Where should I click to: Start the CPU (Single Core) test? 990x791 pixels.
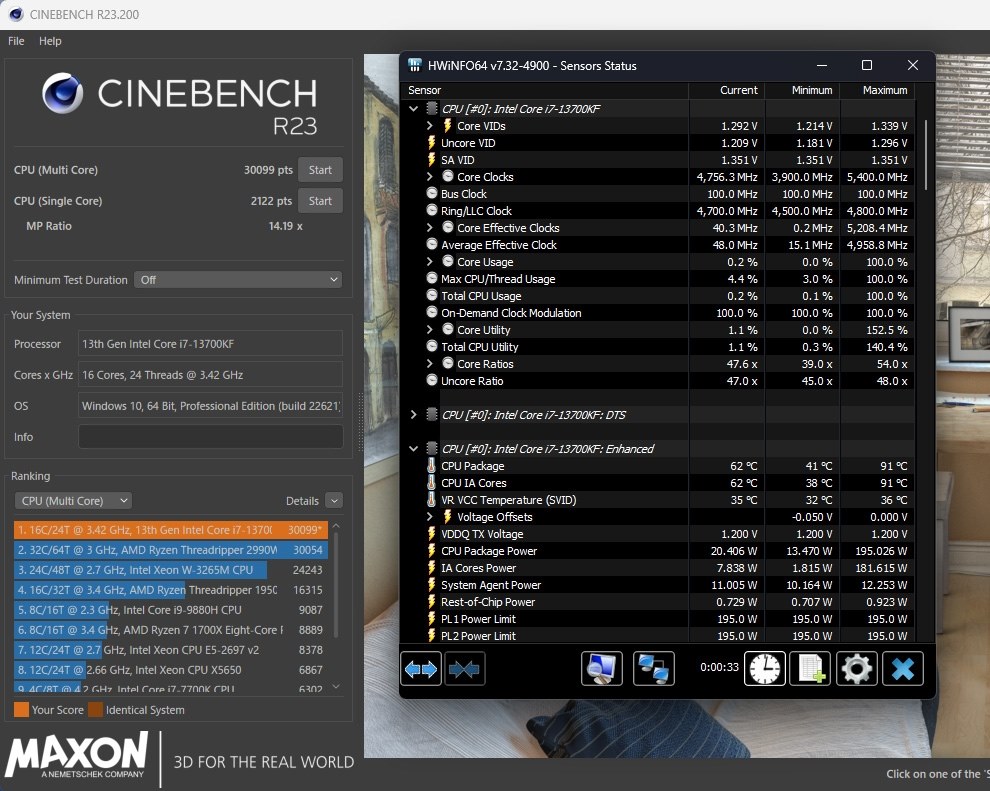pyautogui.click(x=320, y=201)
